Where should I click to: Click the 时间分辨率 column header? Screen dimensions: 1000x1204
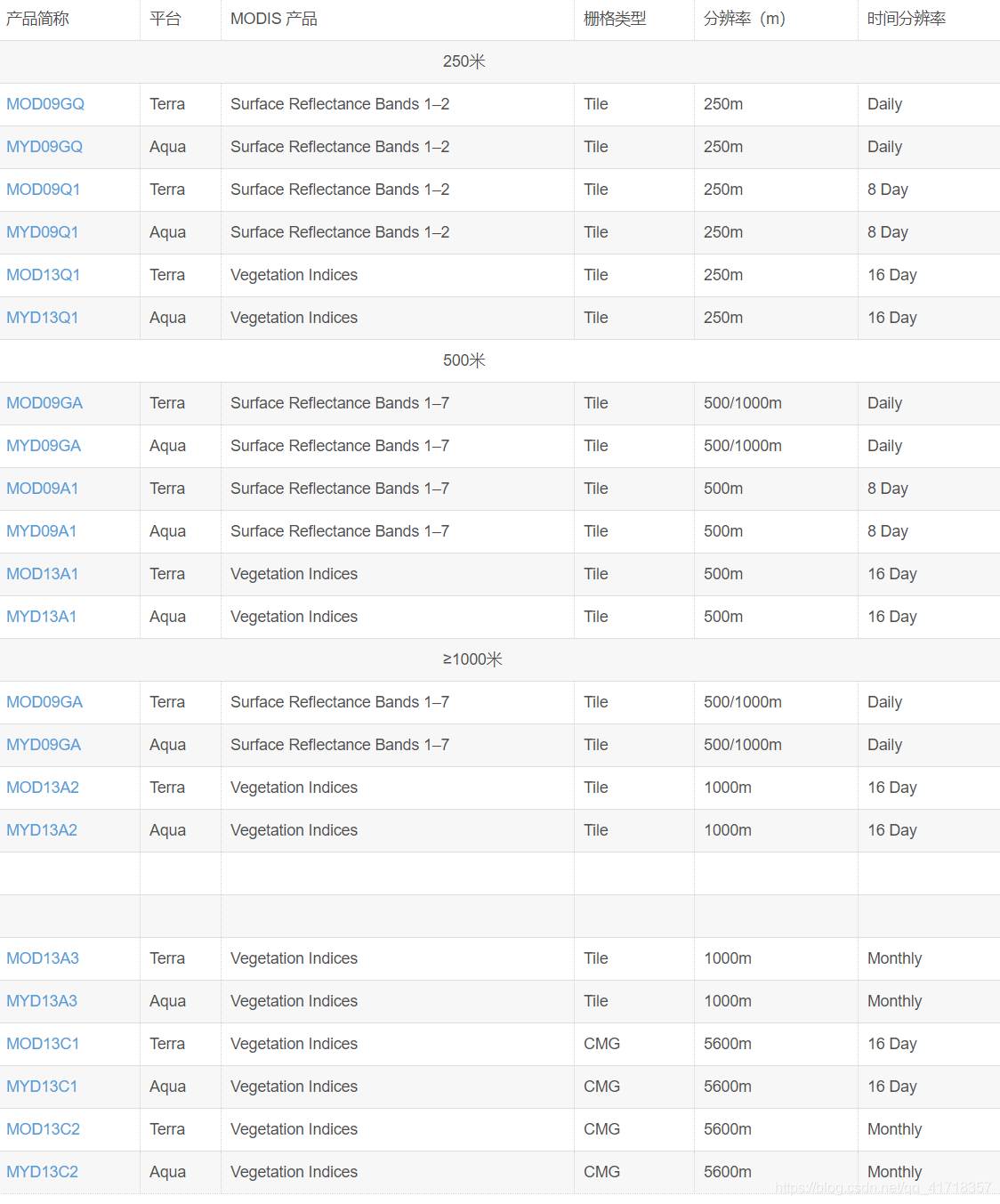click(x=907, y=19)
